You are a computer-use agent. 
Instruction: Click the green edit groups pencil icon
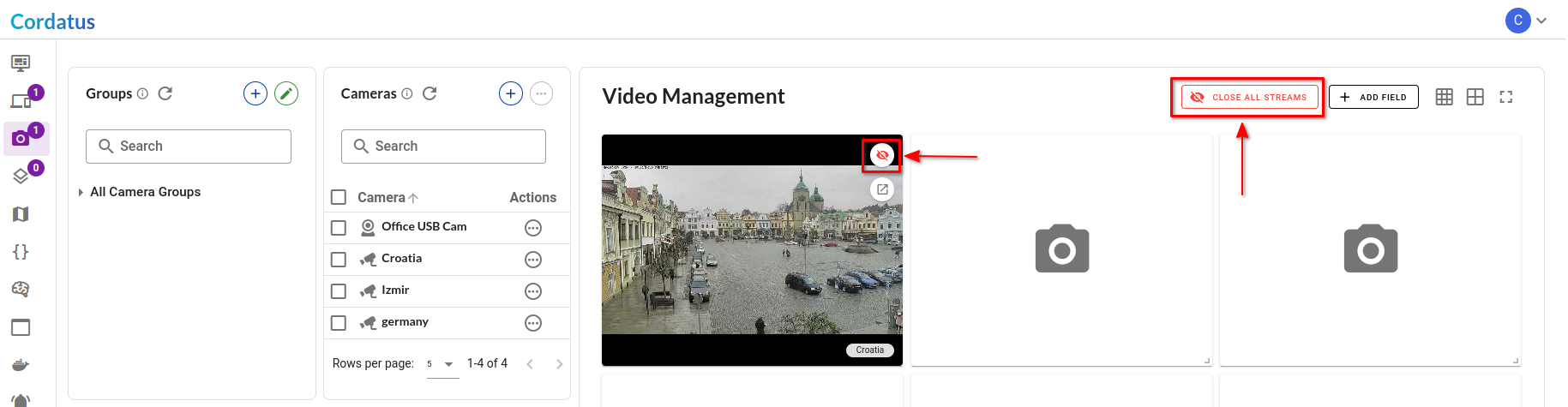pos(286,93)
